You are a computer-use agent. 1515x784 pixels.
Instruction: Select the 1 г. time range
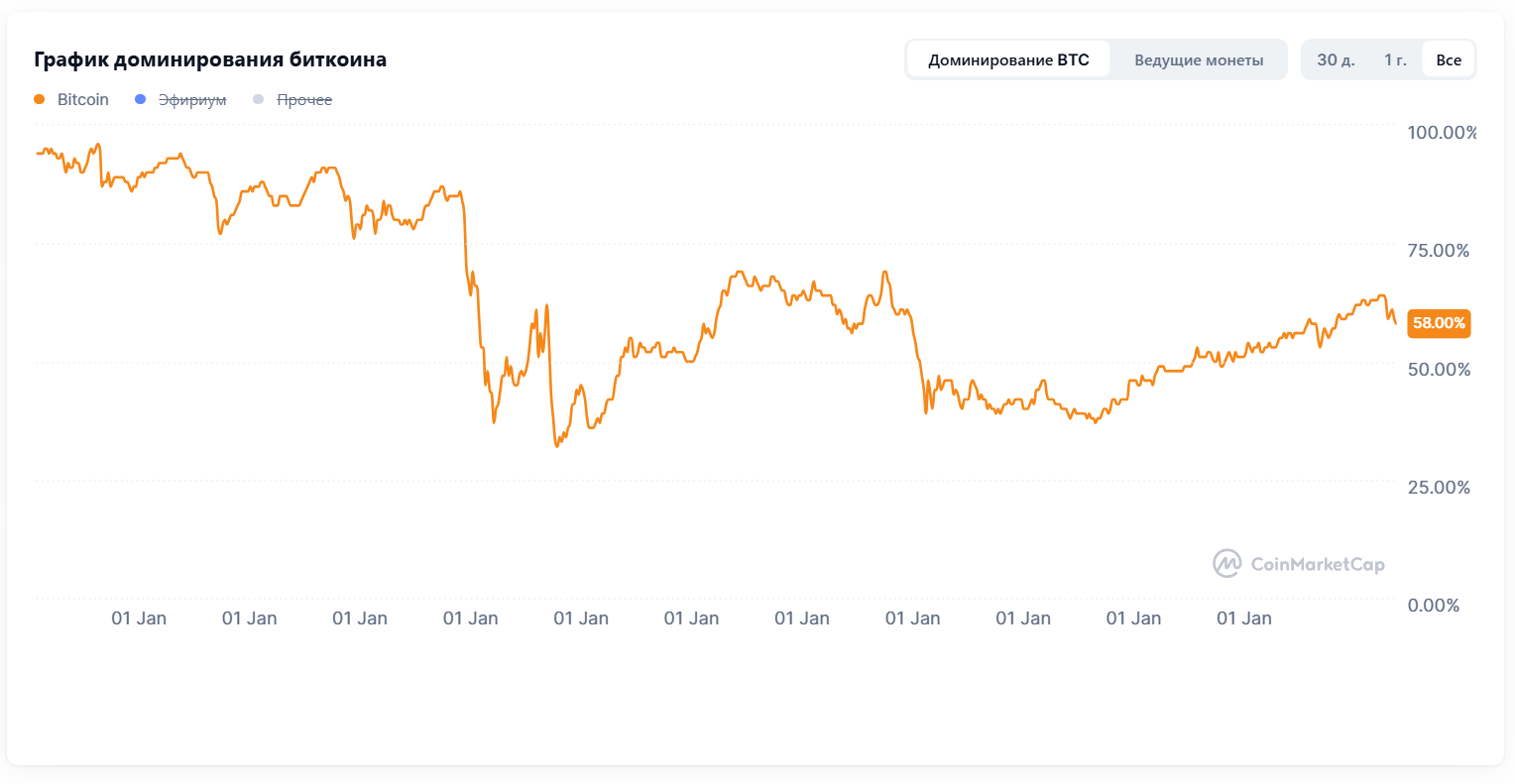pyautogui.click(x=1395, y=60)
